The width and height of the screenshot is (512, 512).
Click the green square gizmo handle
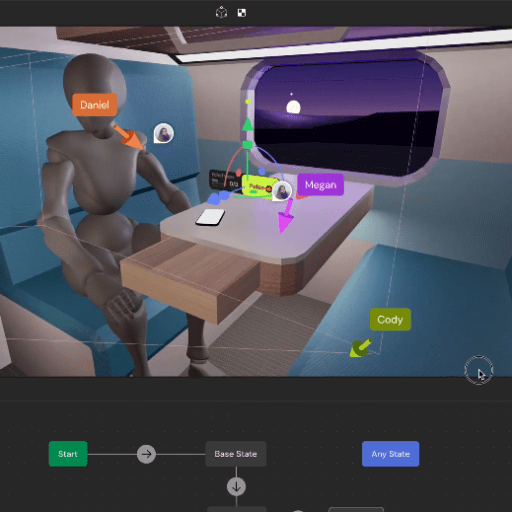click(x=248, y=145)
